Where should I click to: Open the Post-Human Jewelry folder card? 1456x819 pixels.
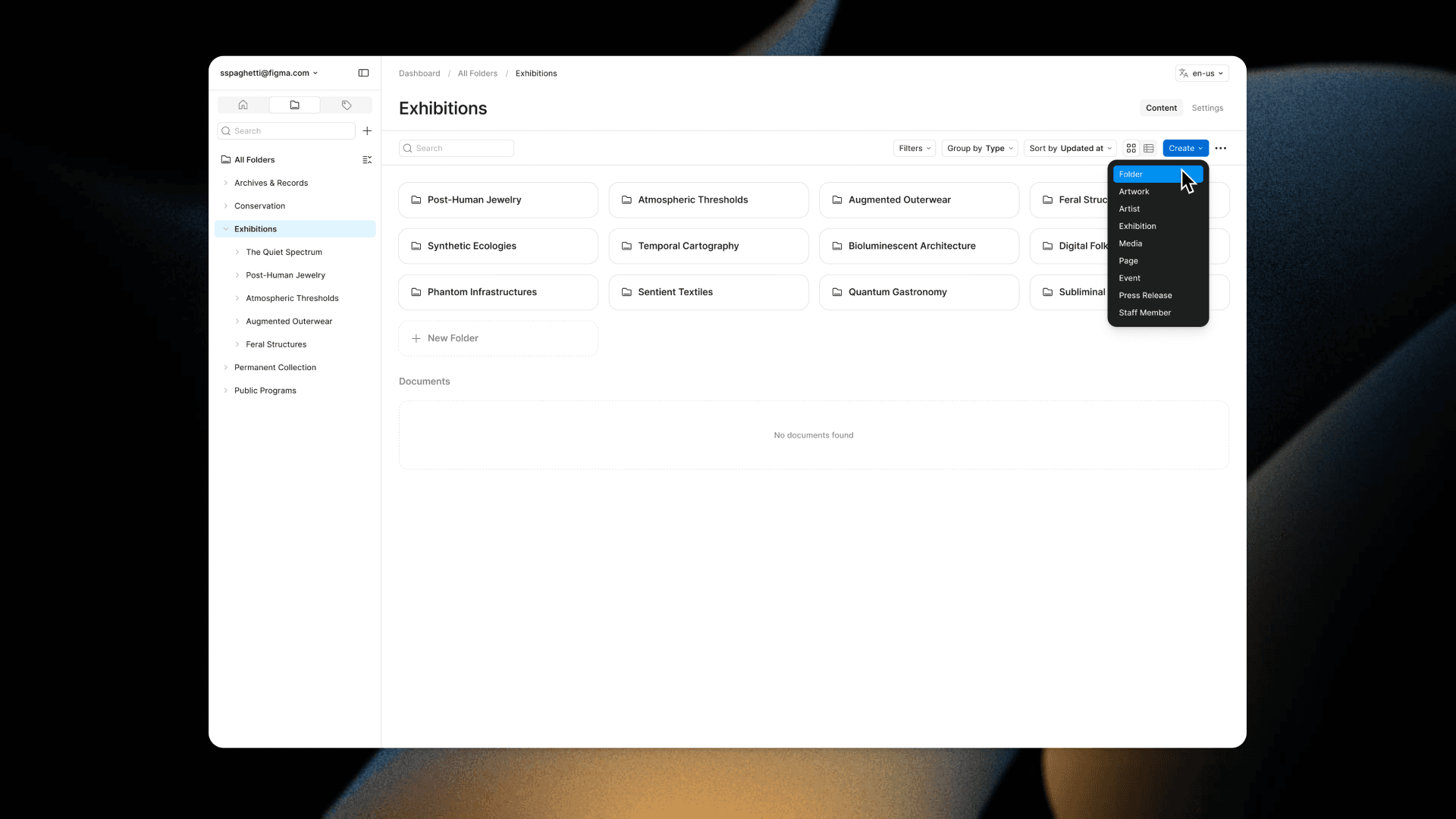click(498, 200)
